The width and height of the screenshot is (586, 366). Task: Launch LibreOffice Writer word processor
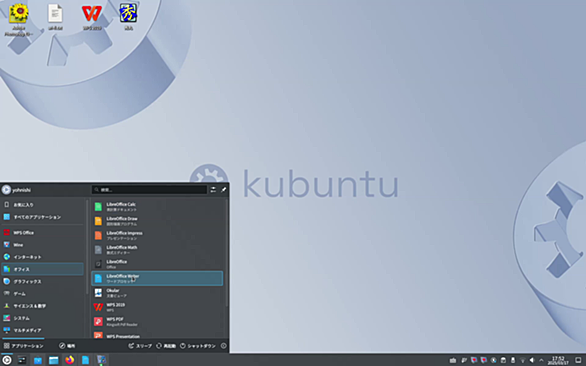click(157, 278)
